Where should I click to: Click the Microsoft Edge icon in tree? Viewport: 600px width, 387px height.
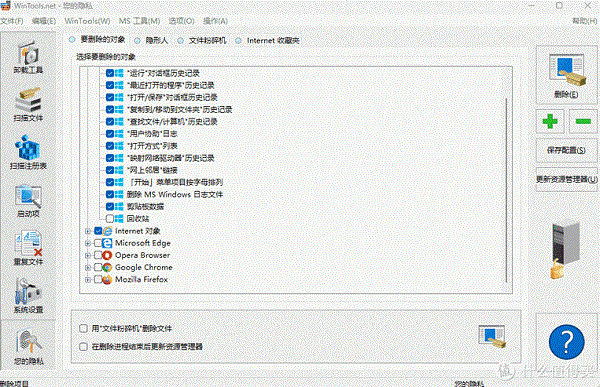(x=108, y=243)
